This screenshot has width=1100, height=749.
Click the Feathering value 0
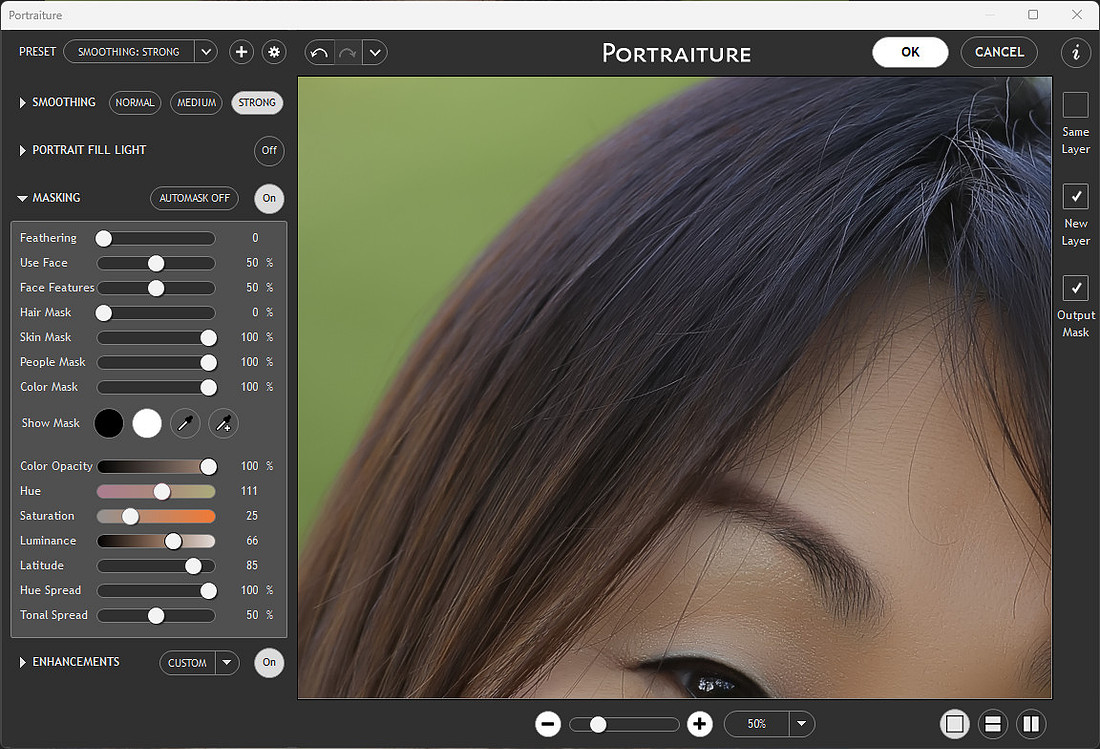coord(255,238)
